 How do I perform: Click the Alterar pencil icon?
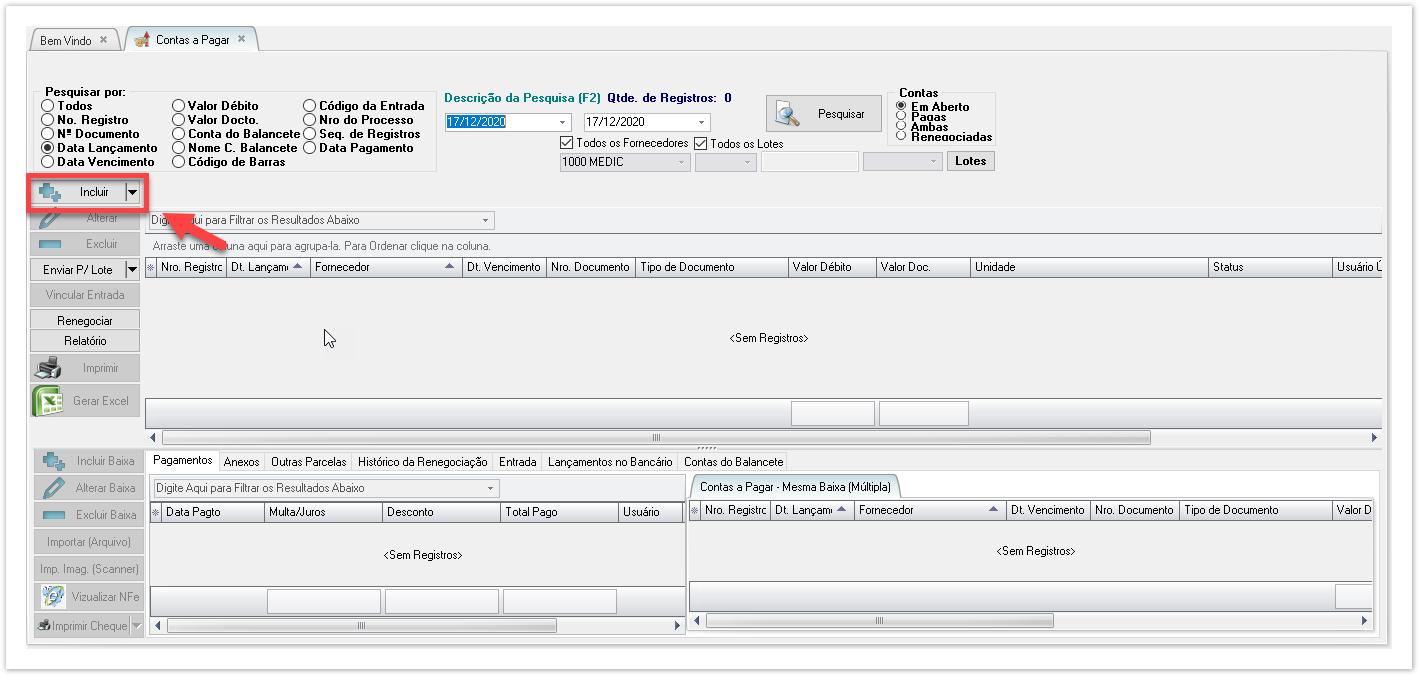tap(49, 218)
